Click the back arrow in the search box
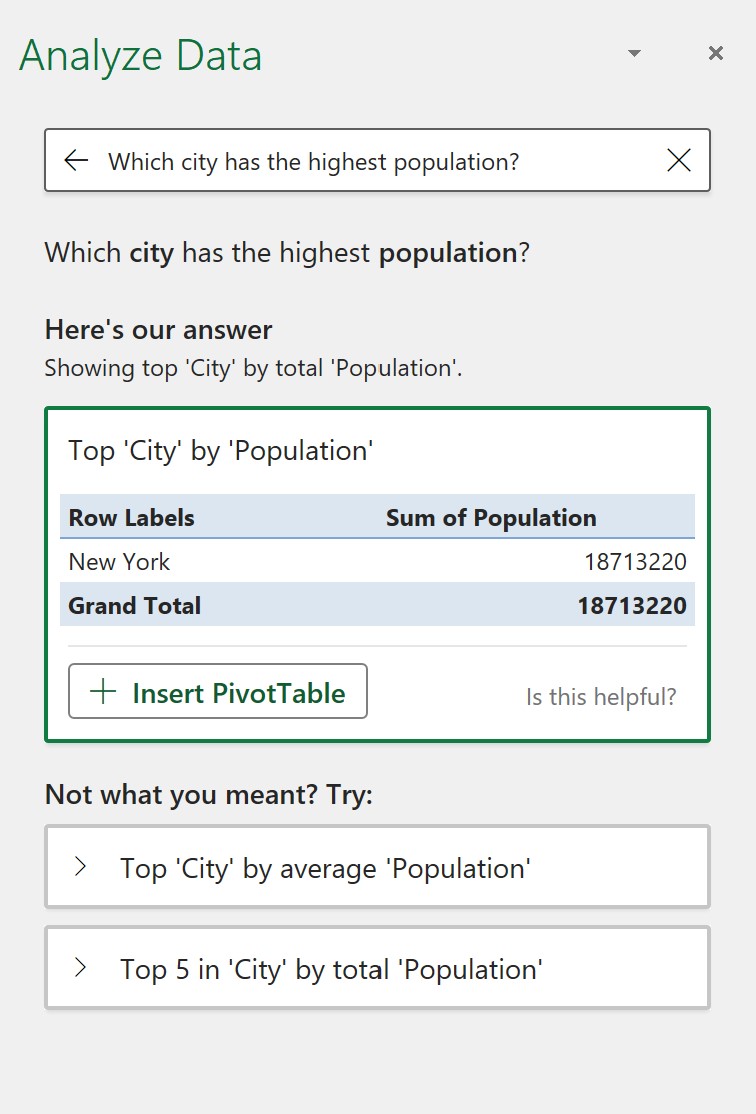 point(77,160)
